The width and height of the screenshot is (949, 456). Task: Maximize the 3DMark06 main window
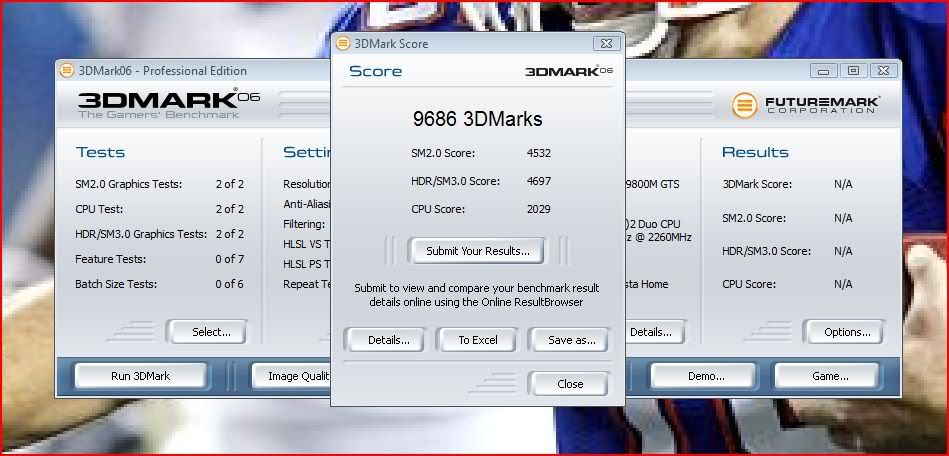[x=853, y=70]
